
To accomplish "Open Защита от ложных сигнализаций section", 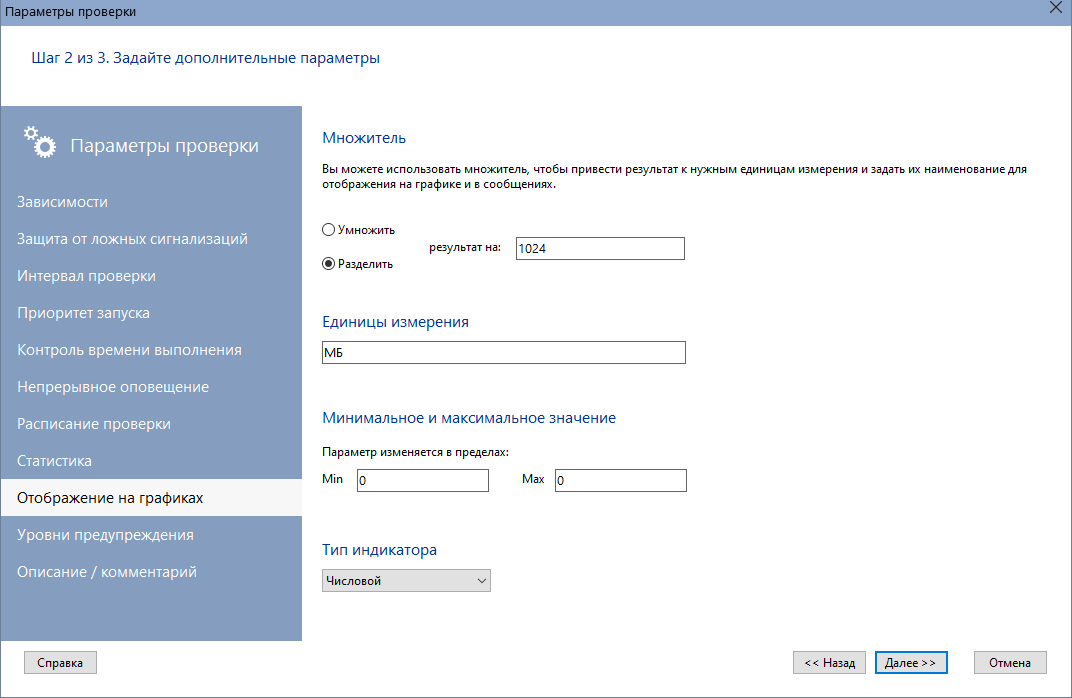I will click(151, 239).
